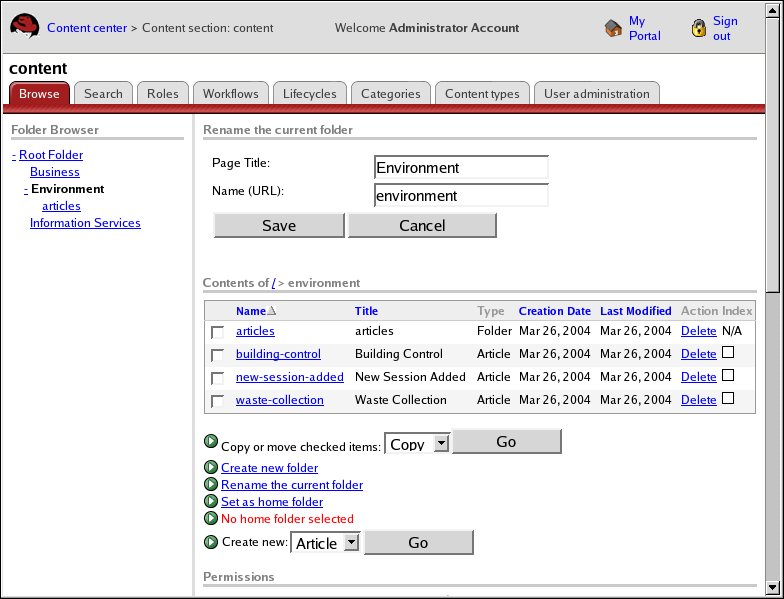Image resolution: width=784 pixels, height=599 pixels.
Task: Open the Categories tab
Action: click(390, 94)
